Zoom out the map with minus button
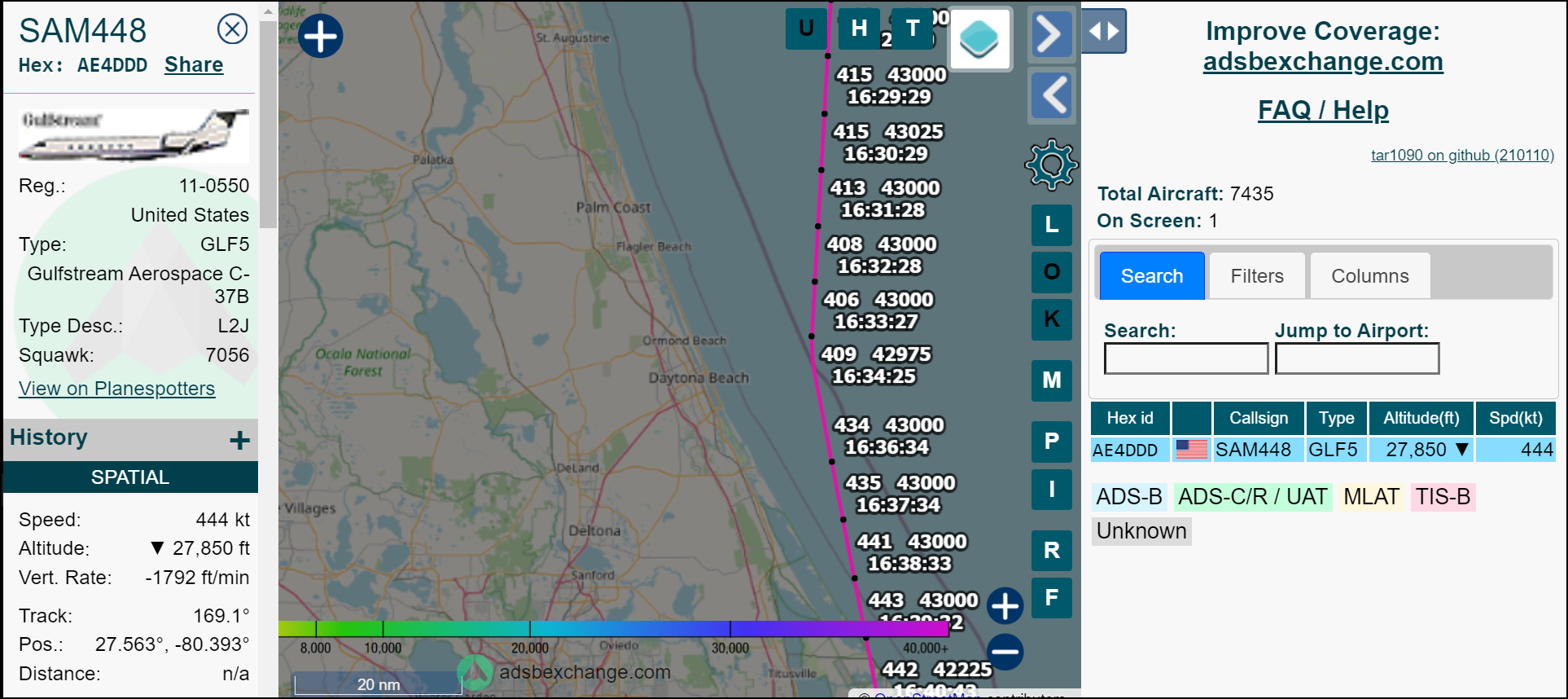The height and width of the screenshot is (699, 1568). click(x=1005, y=652)
